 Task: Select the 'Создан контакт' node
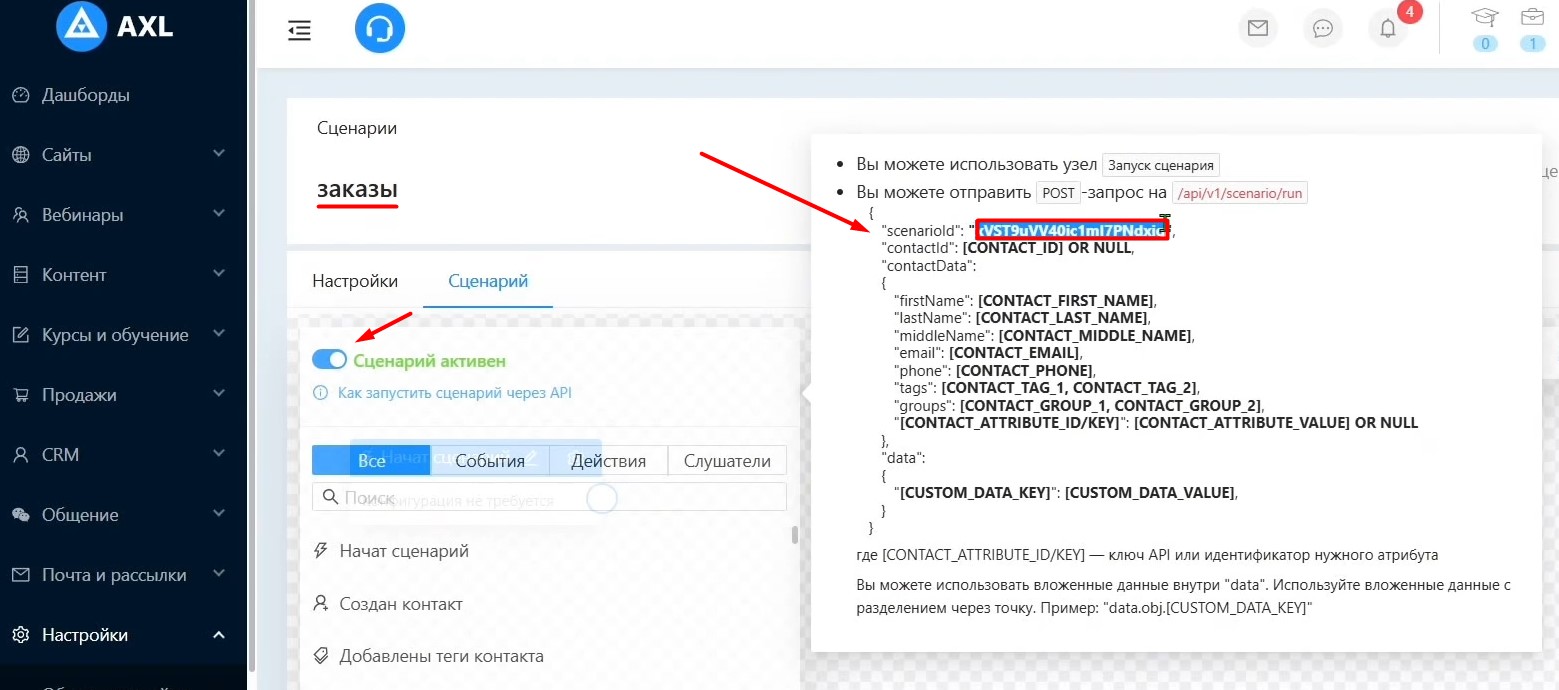pos(400,604)
